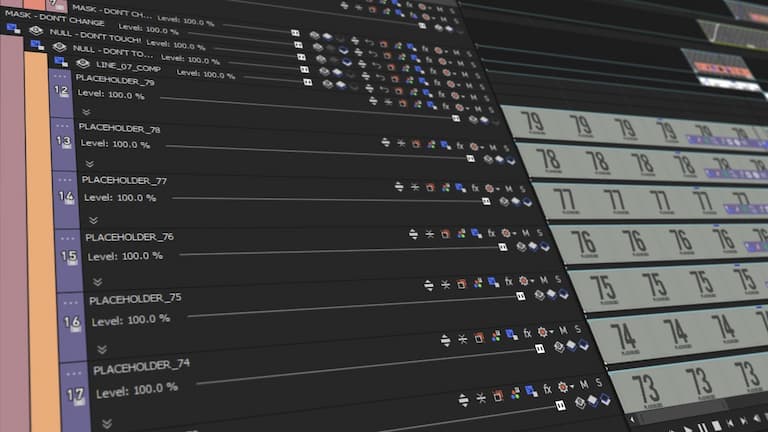This screenshot has width=768, height=432.
Task: Click automation settings gear on PLACEHOLDER_75
Action: [x=523, y=281]
